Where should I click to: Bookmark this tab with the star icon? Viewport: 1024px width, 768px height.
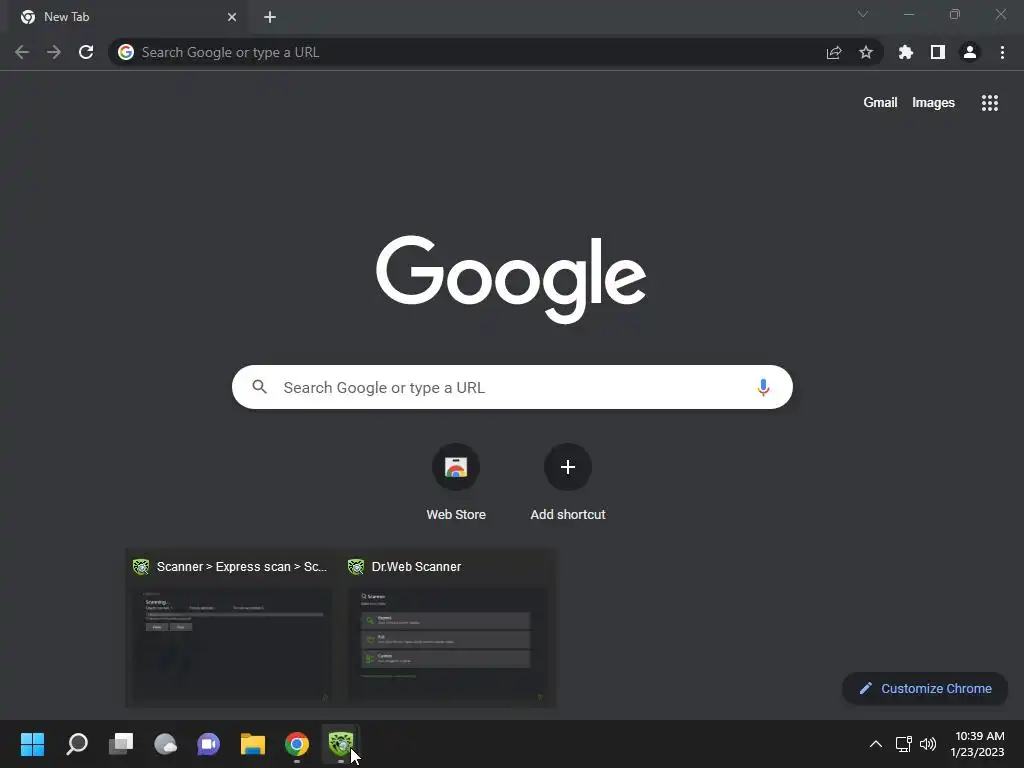[866, 52]
